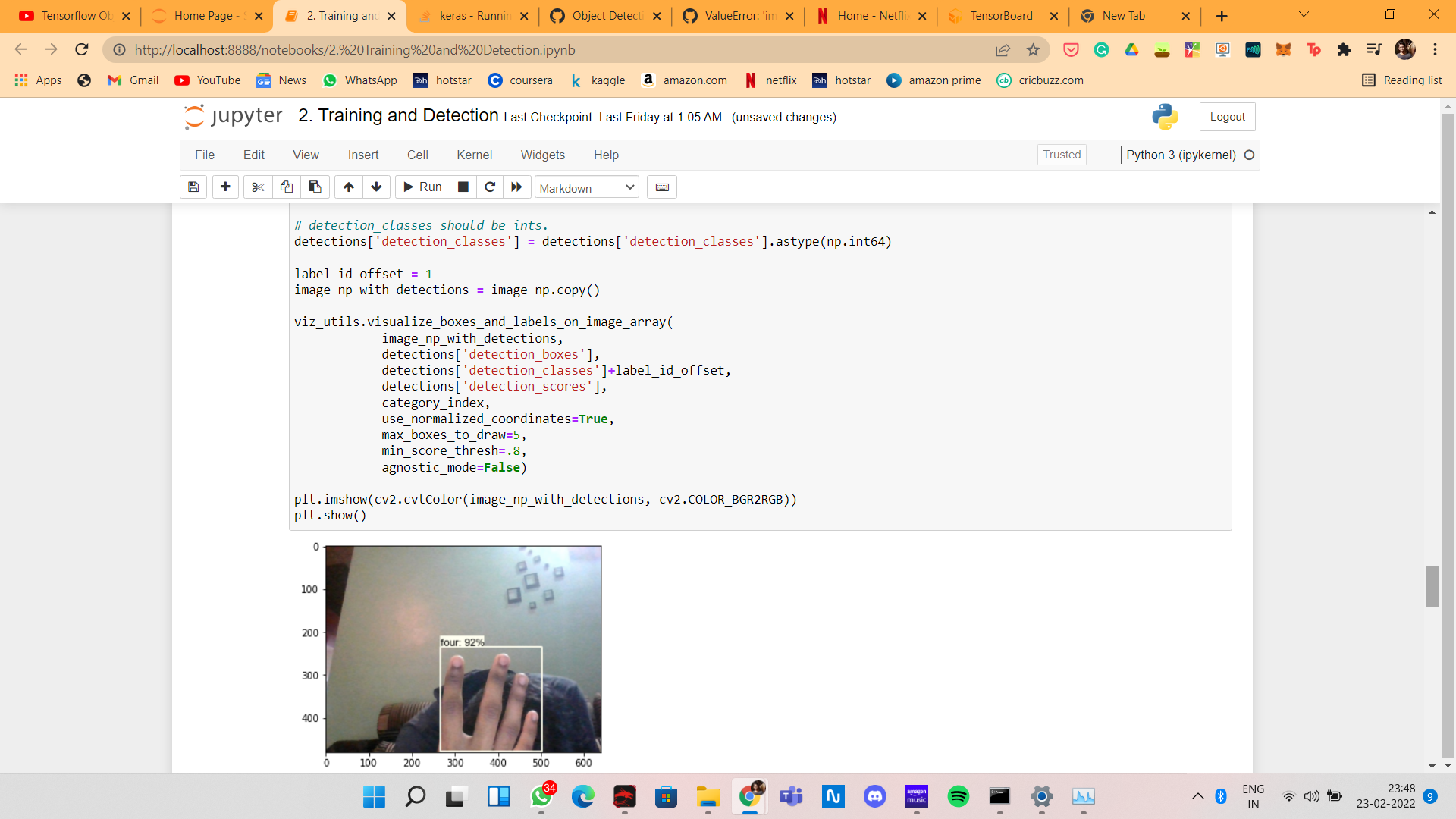Open the Extensions puzzle icon
1456x819 pixels.
pos(1344,49)
